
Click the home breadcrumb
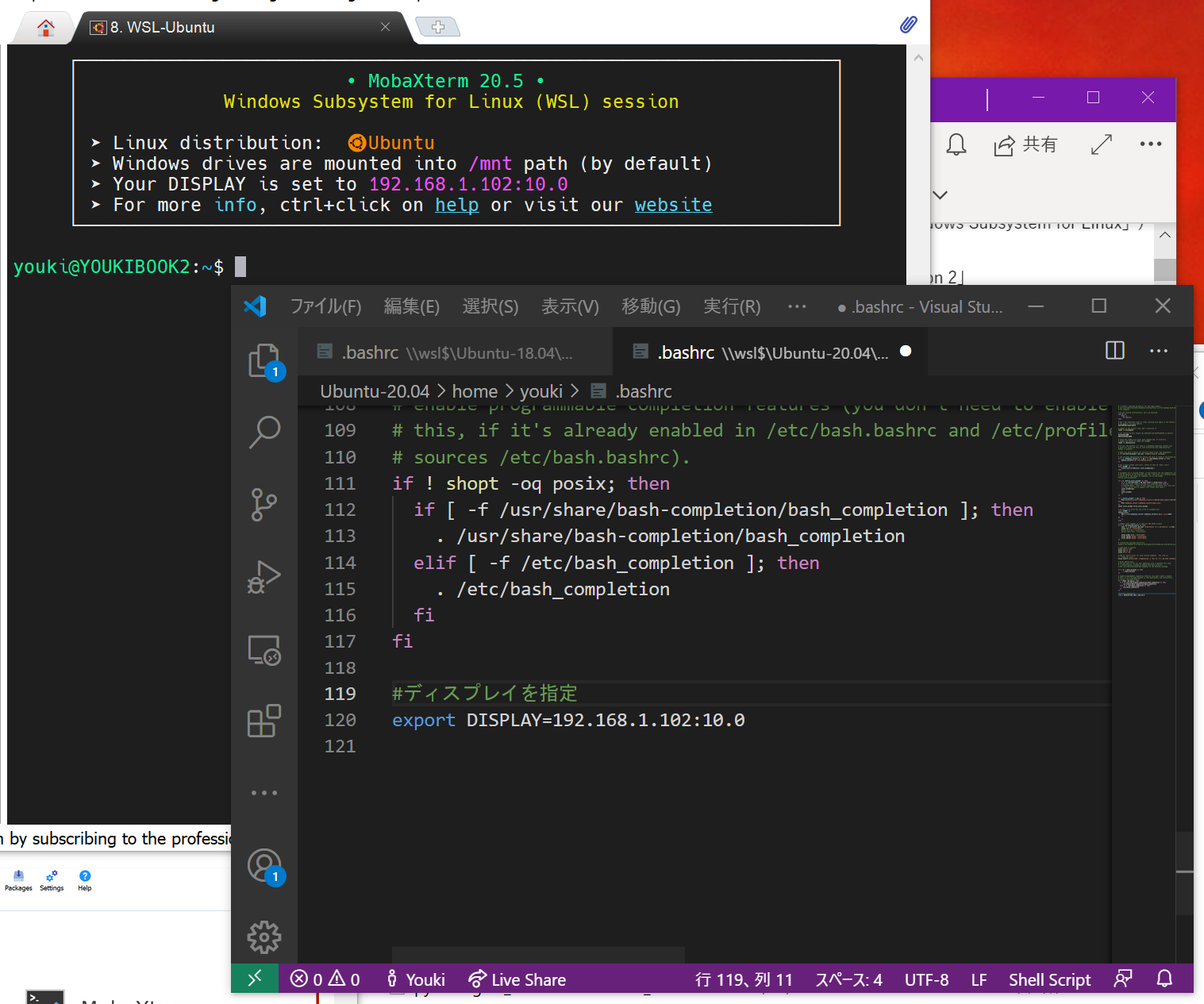[x=475, y=391]
